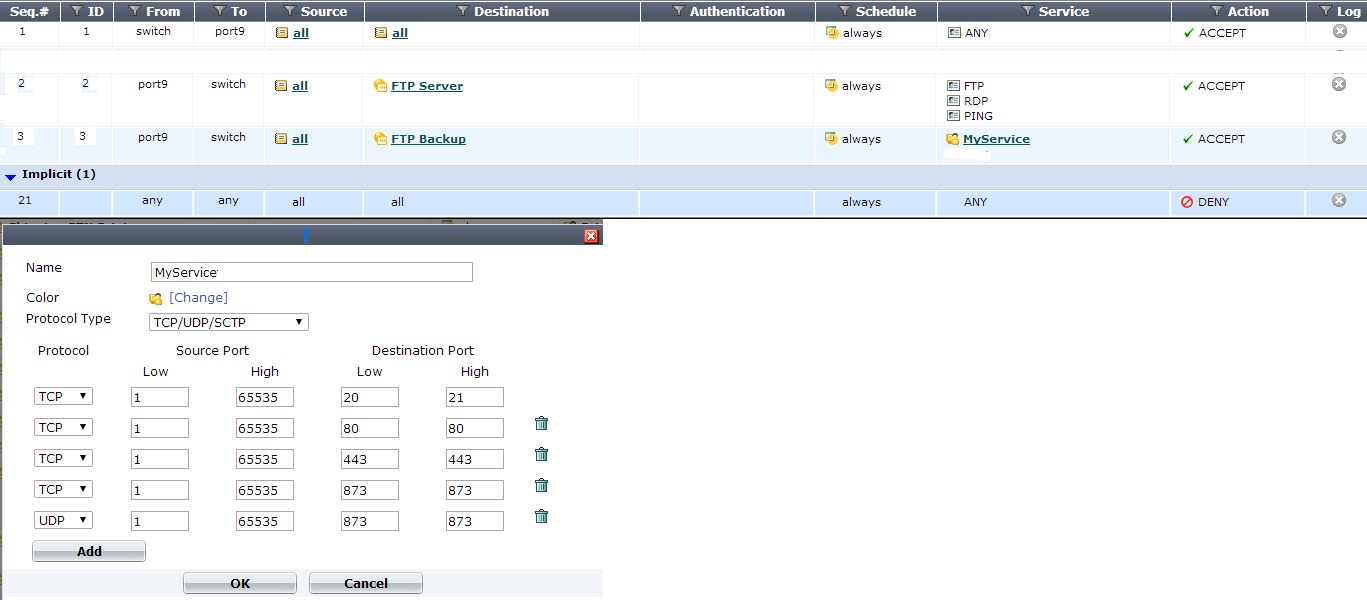Click the FTP Backup address icon
The width and height of the screenshot is (1367, 600).
pyautogui.click(x=380, y=139)
